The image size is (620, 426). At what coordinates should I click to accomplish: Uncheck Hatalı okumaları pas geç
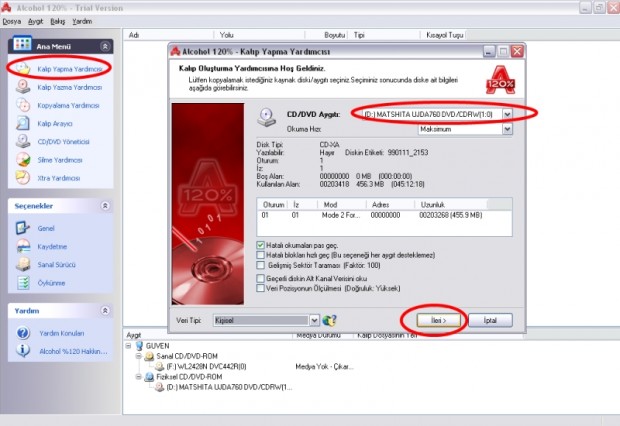pos(260,245)
